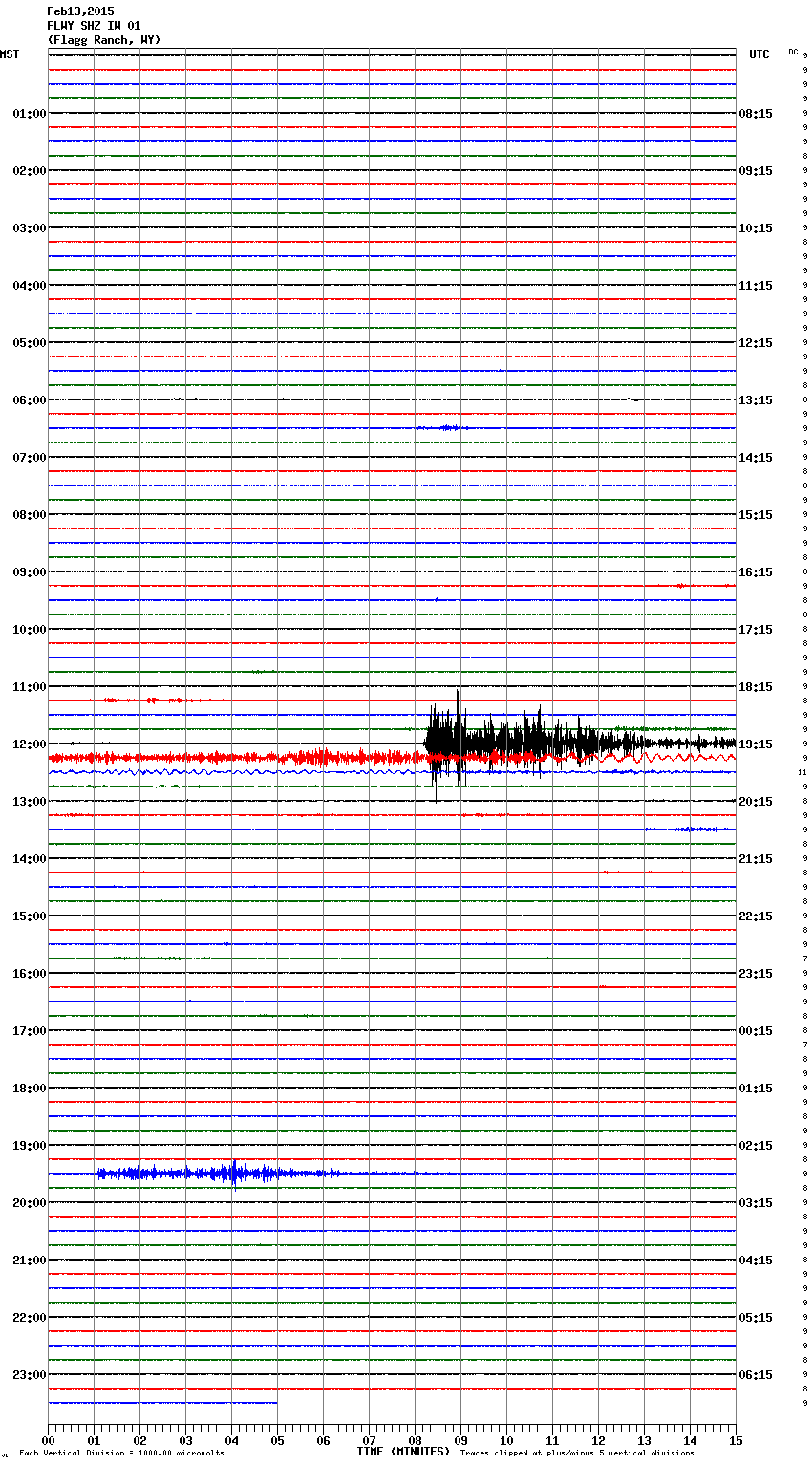Click the date header Feb13,2015

[80, 11]
